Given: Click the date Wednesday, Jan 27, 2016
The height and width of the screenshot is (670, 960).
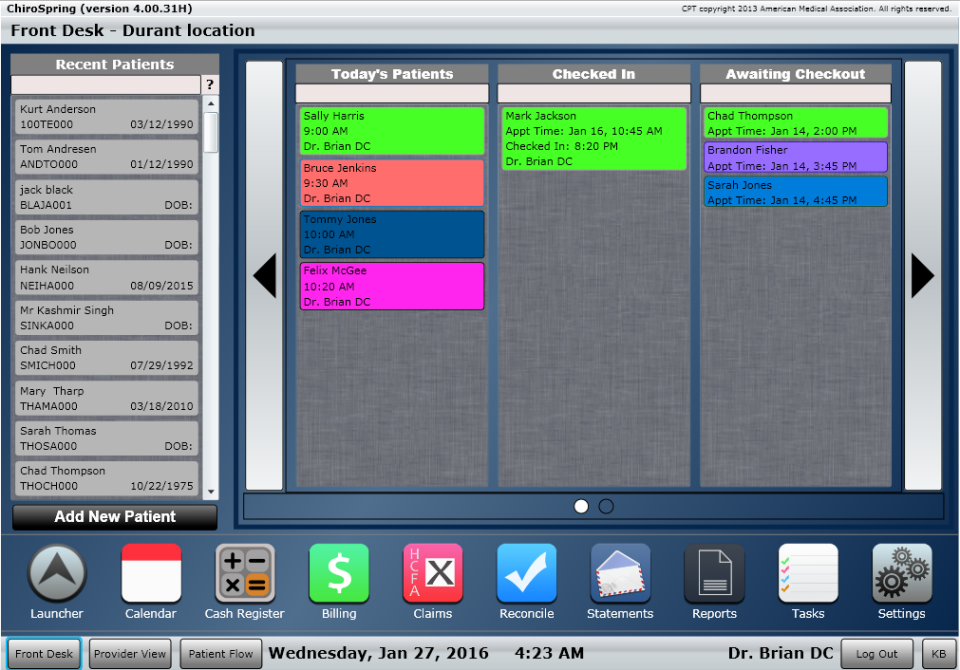Looking at the screenshot, I should [378, 653].
